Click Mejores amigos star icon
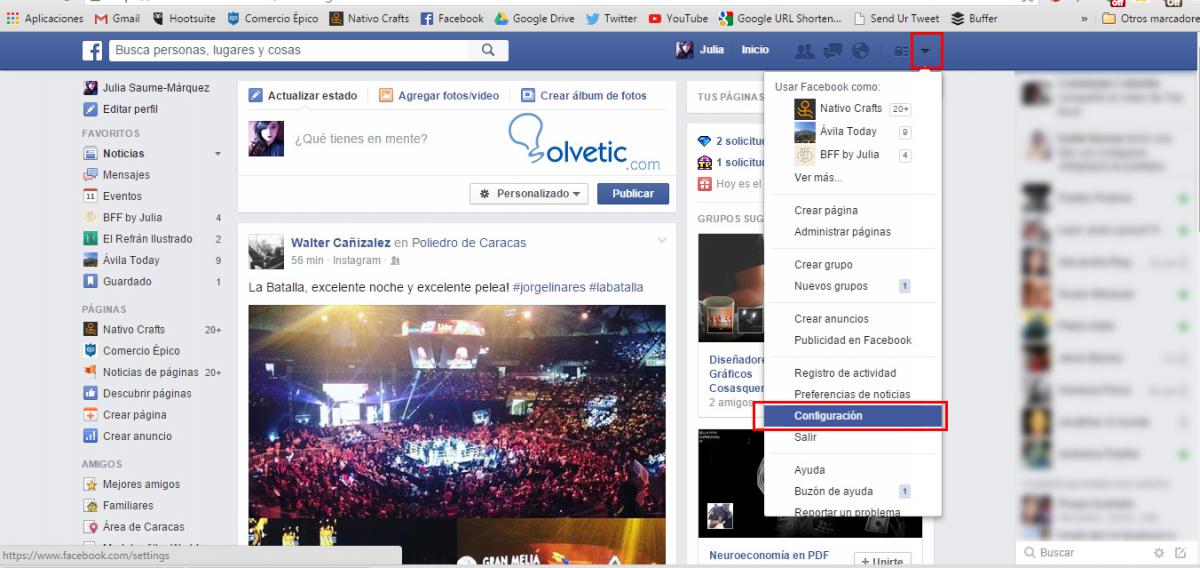Image resolution: width=1200 pixels, height=568 pixels. coord(90,484)
